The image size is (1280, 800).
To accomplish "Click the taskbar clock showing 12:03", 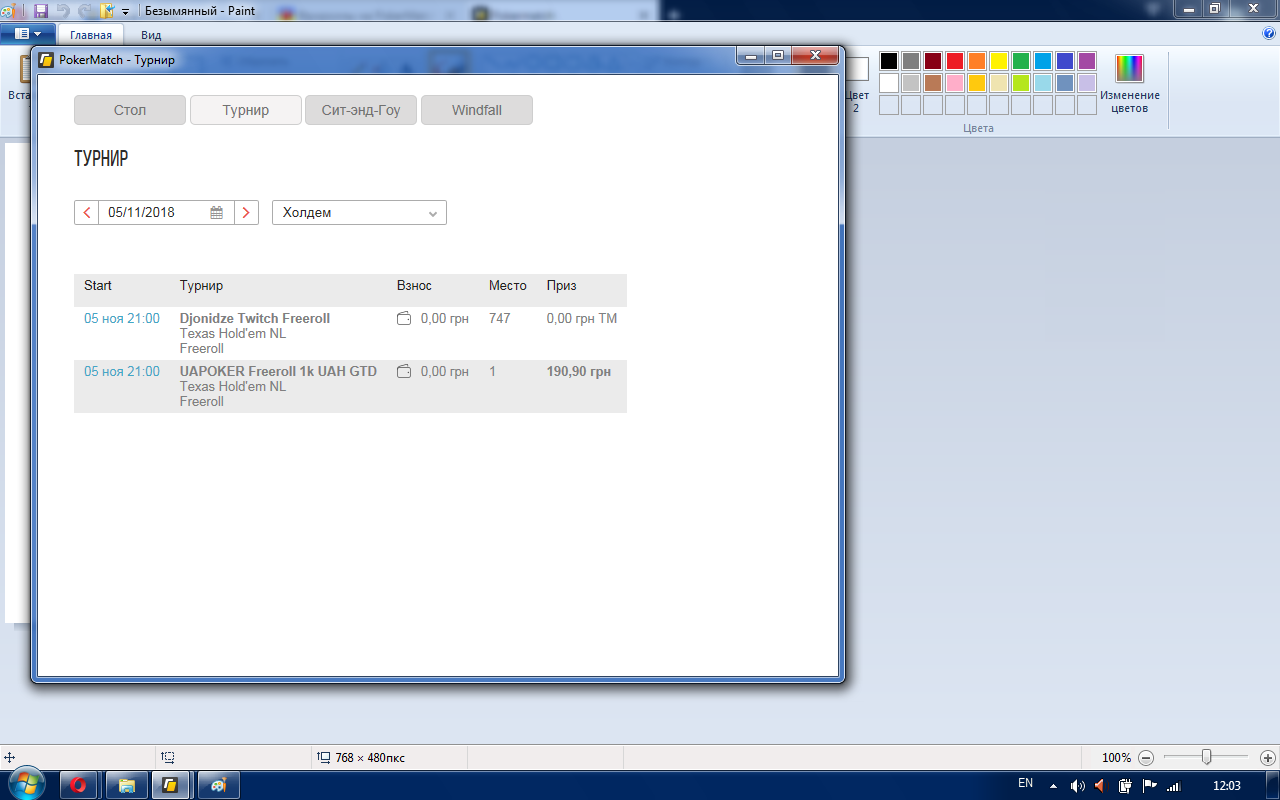I will click(x=1226, y=786).
